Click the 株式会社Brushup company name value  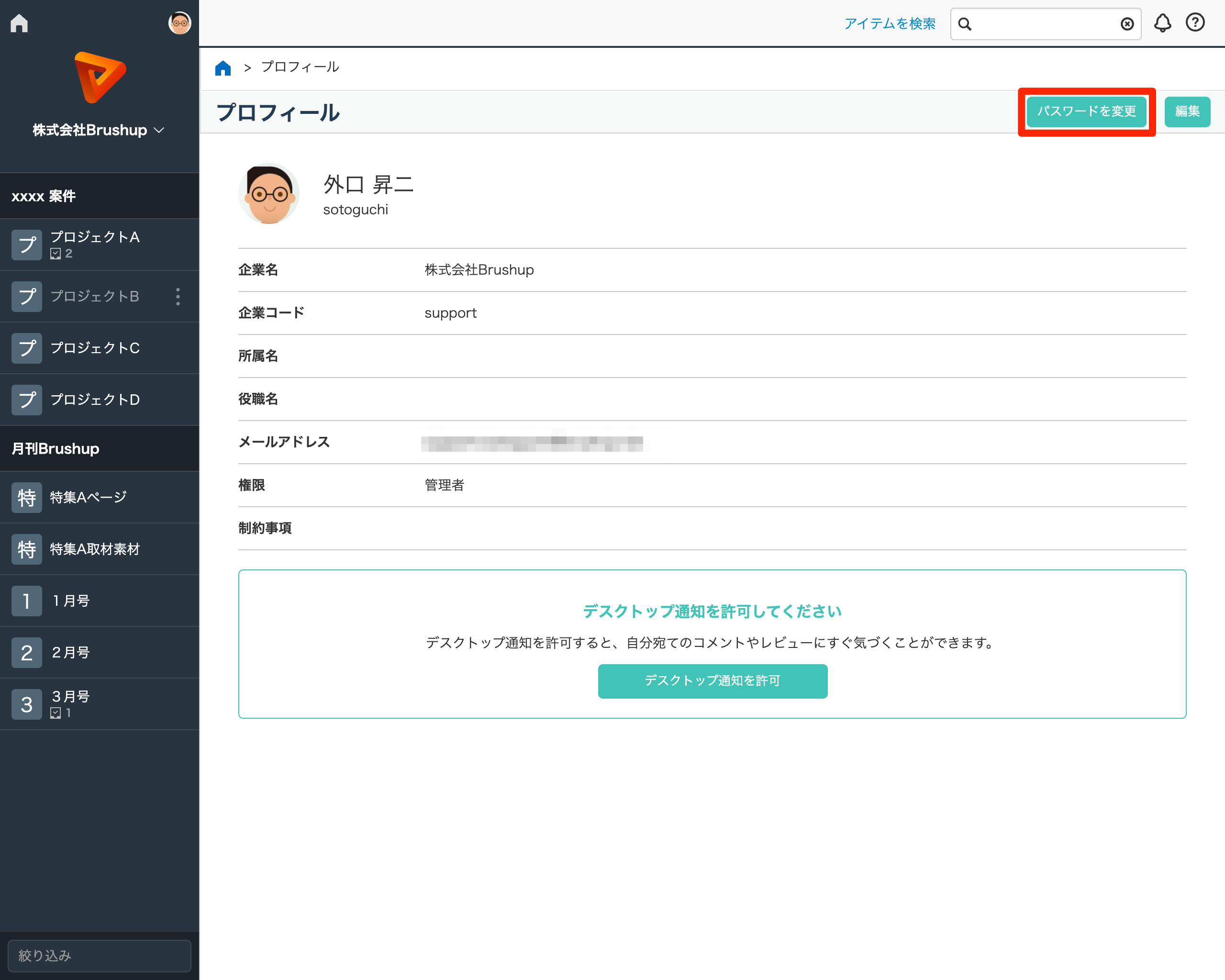pyautogui.click(x=479, y=270)
